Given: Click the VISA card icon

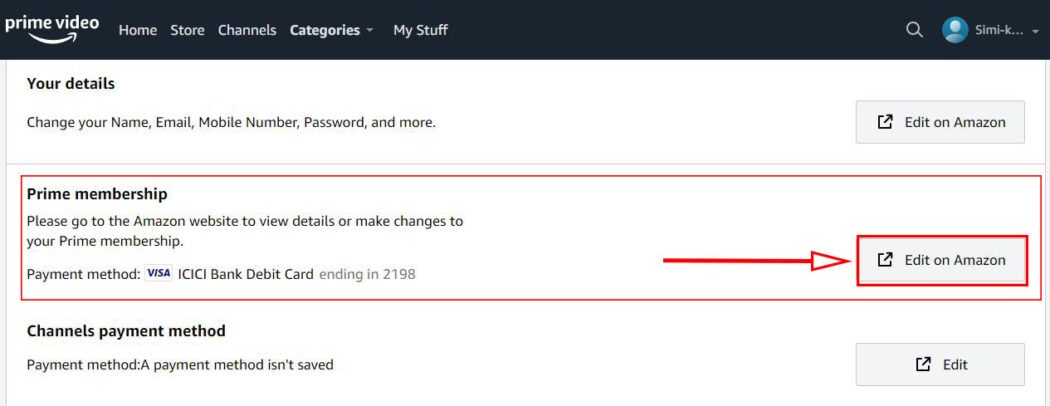Looking at the screenshot, I should pyautogui.click(x=158, y=273).
